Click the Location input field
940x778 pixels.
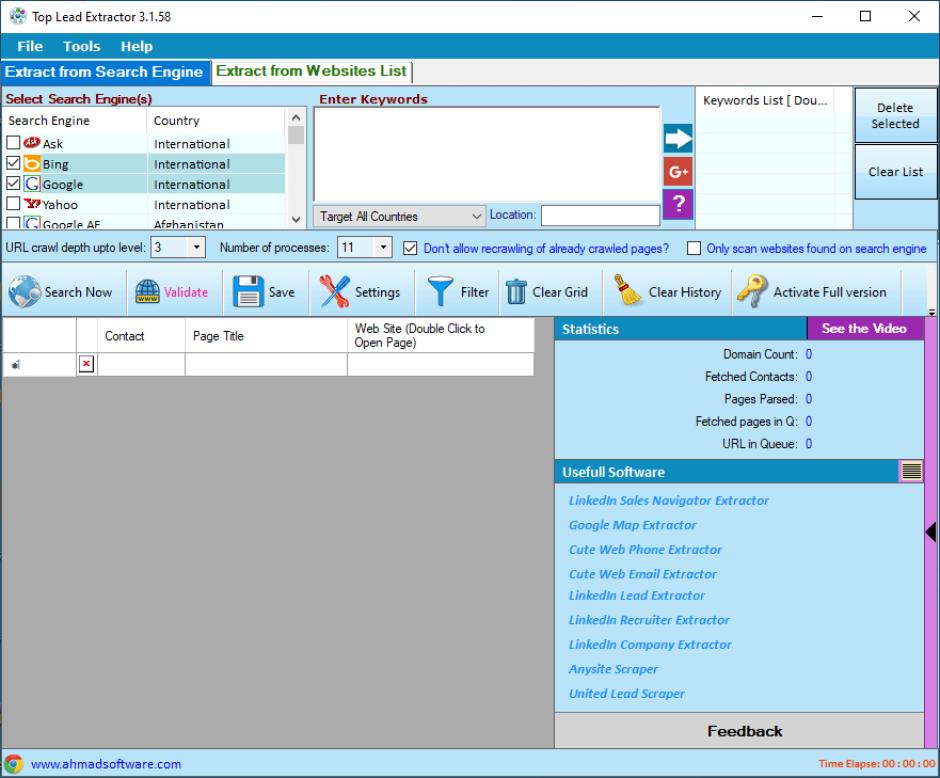pos(600,215)
